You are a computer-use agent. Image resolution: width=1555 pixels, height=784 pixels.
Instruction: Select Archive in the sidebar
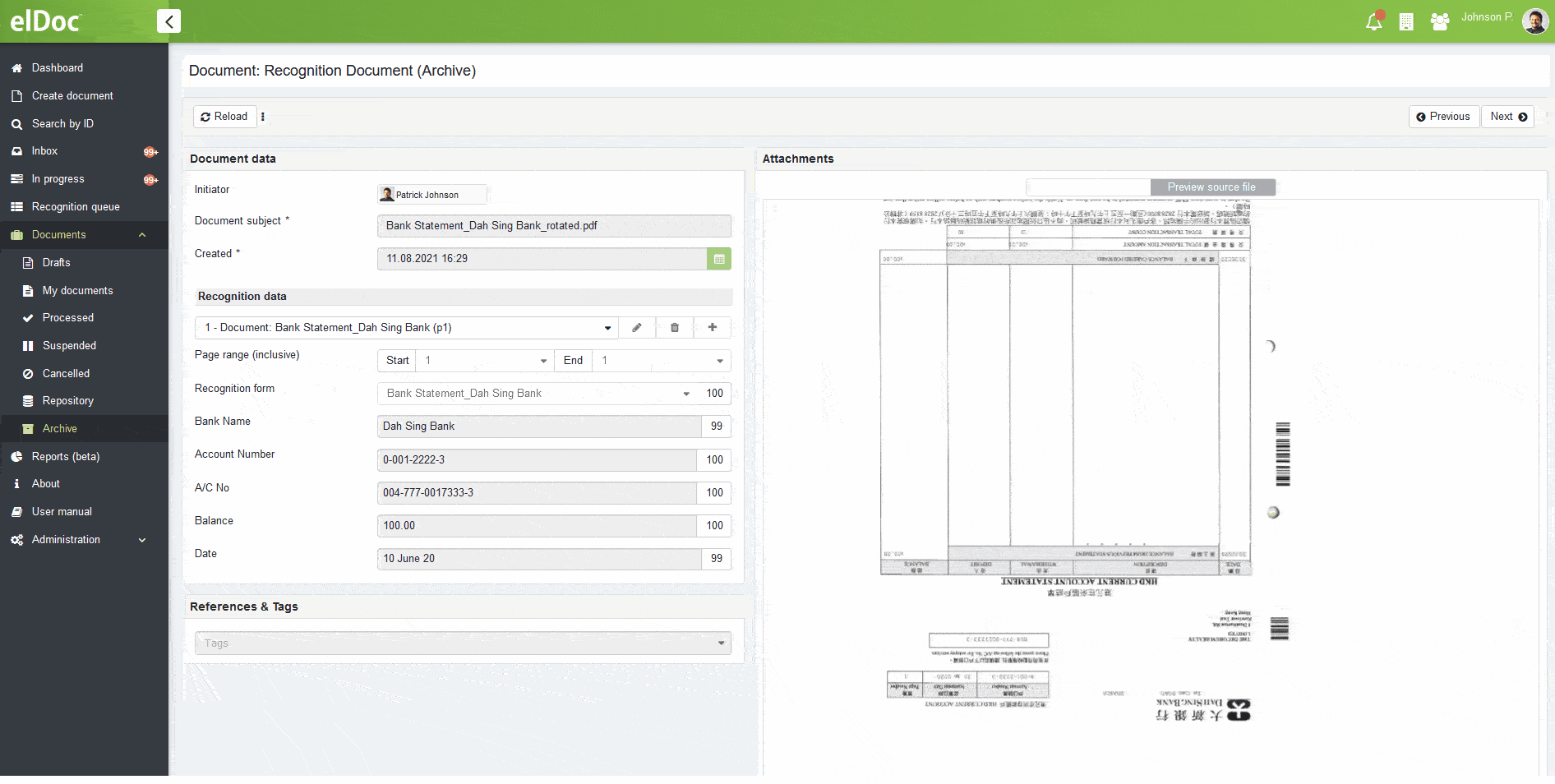tap(60, 429)
